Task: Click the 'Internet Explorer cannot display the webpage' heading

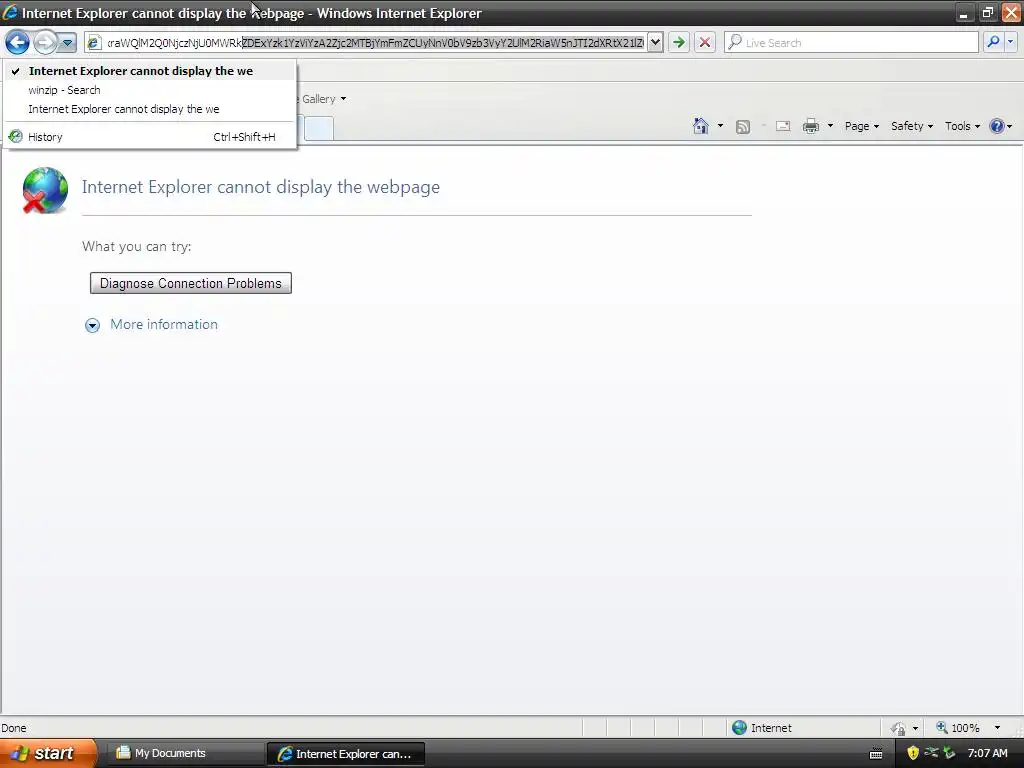Action: pyautogui.click(x=261, y=187)
